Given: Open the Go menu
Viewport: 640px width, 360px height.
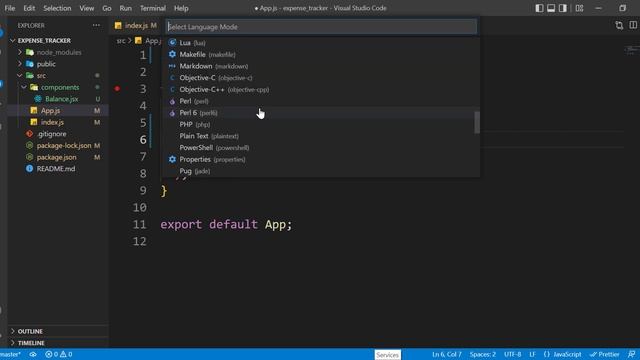Looking at the screenshot, I should pos(107,8).
